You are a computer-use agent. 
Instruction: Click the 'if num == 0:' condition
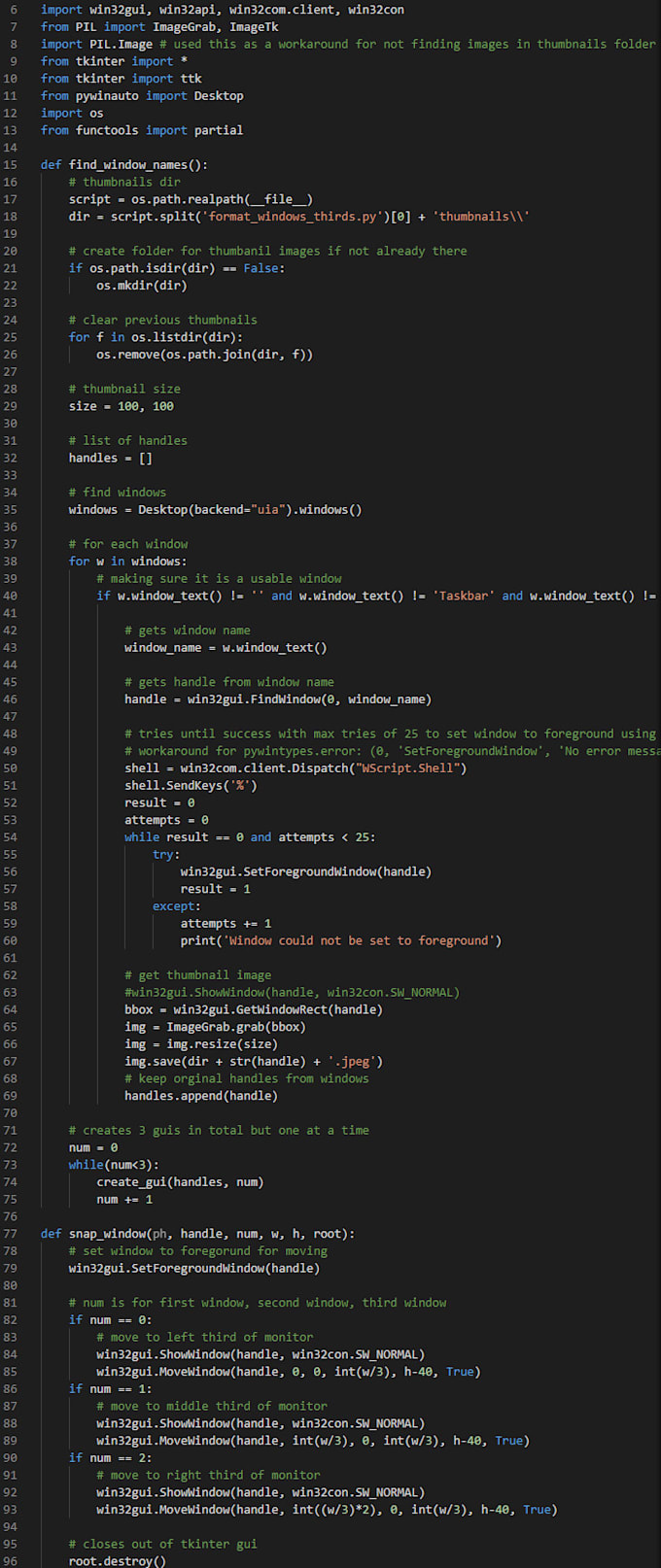(x=111, y=1320)
